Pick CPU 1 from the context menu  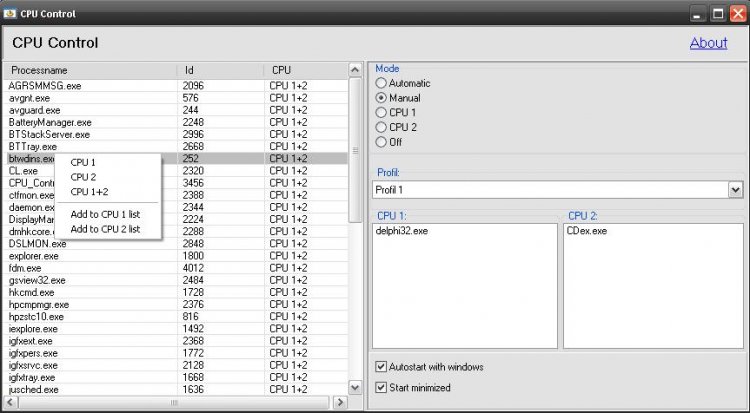pos(83,162)
